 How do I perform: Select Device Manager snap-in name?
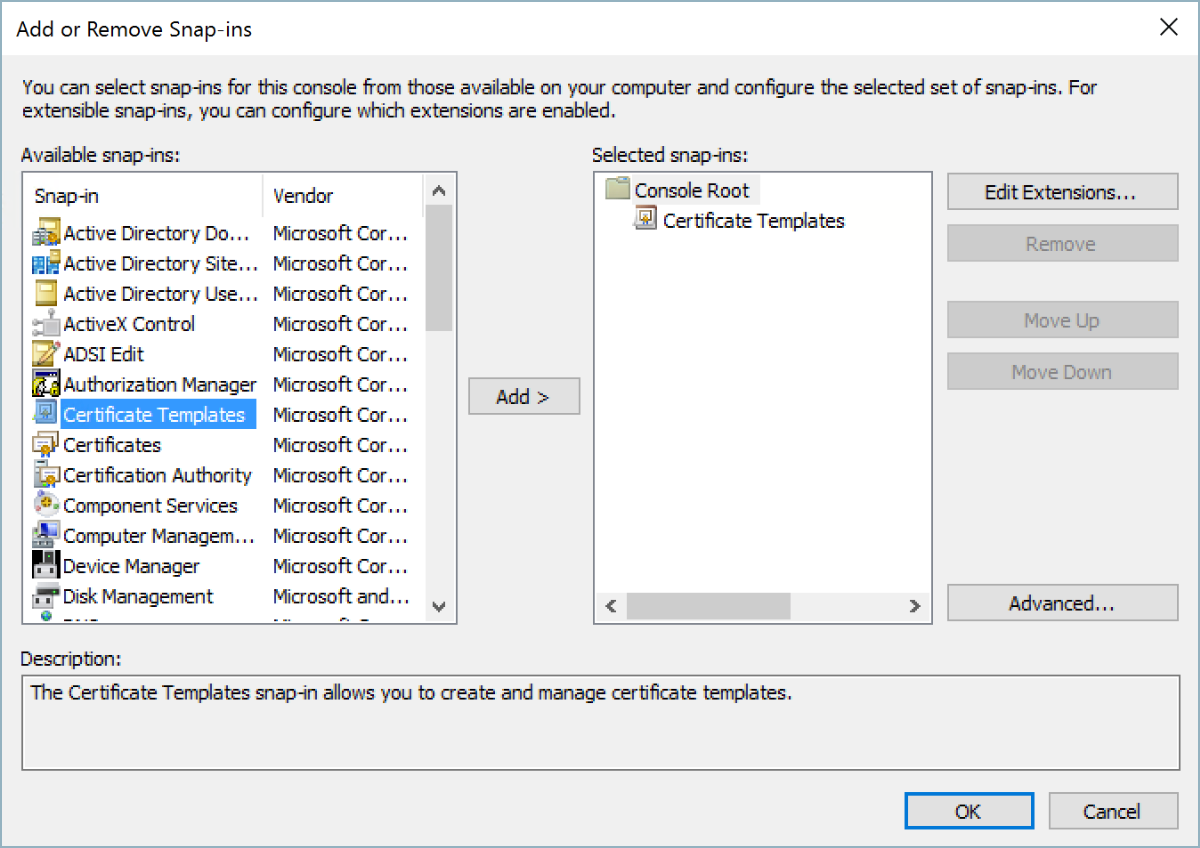(131, 566)
